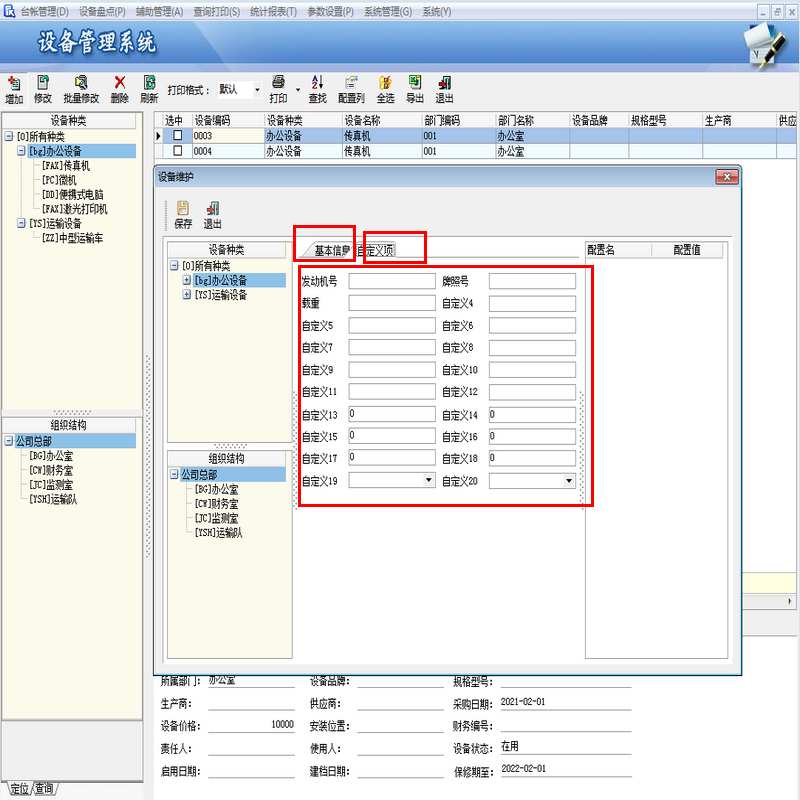Click the 配置值 column header
800x800 pixels.
(687, 249)
